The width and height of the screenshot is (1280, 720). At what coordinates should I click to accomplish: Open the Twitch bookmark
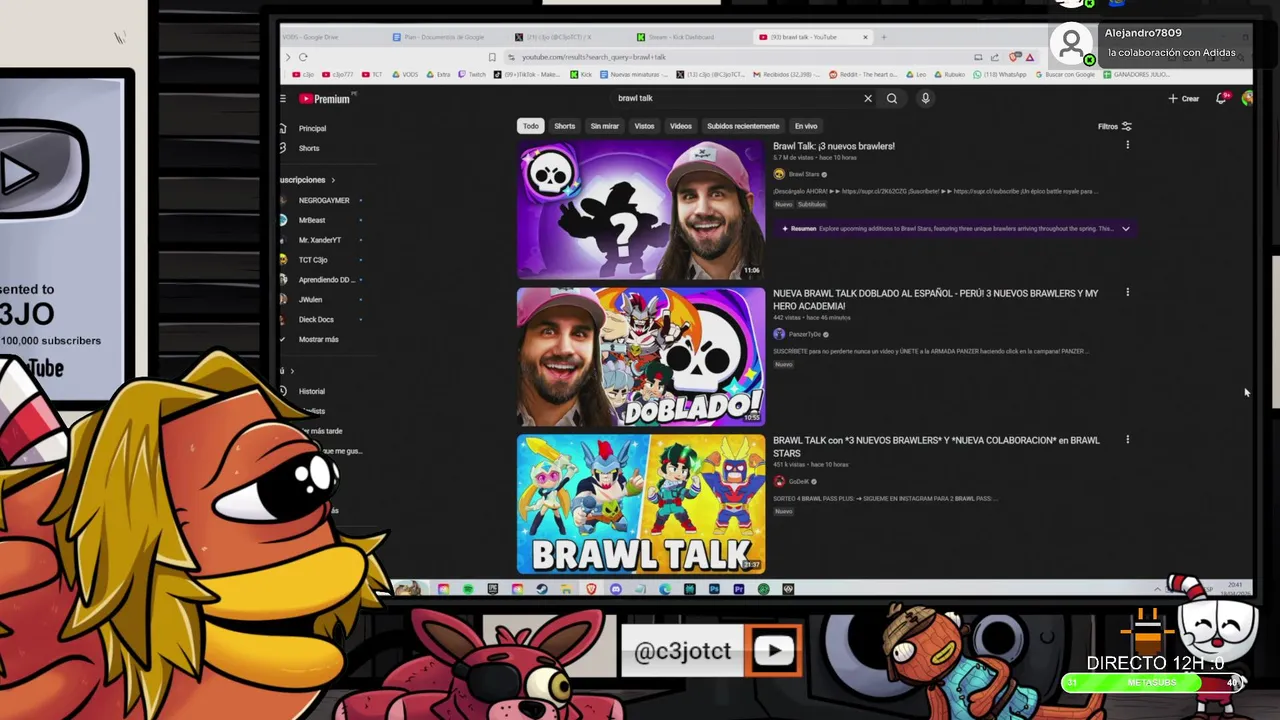[472, 74]
